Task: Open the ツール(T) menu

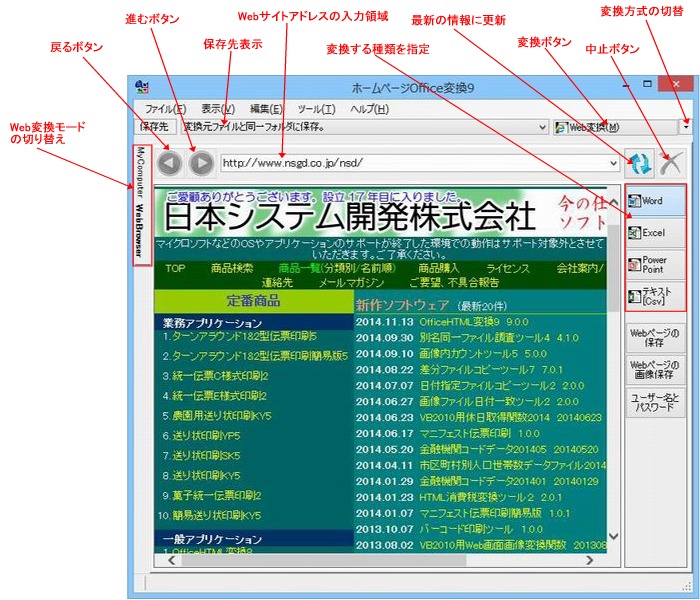Action: (x=316, y=109)
